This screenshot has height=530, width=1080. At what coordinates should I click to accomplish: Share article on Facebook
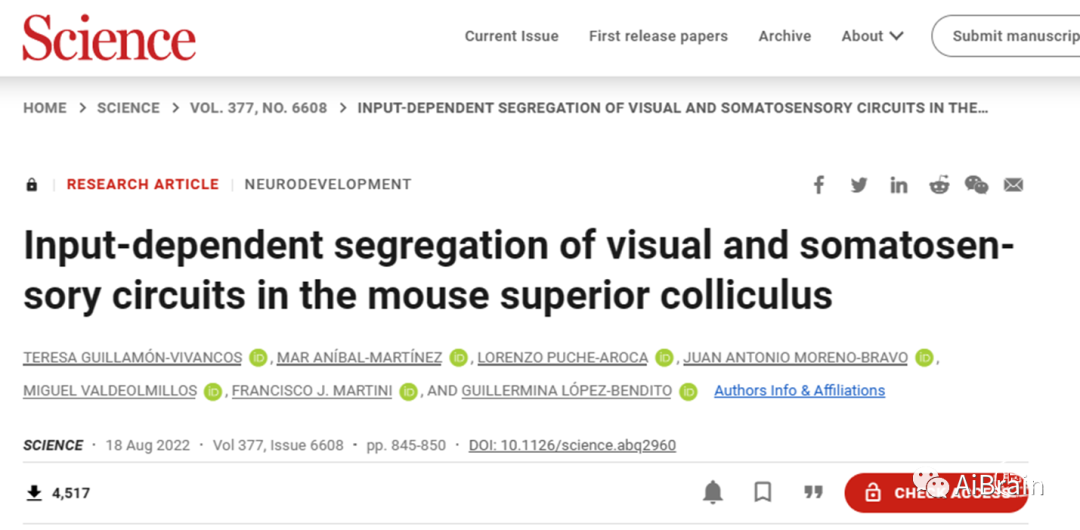click(x=818, y=184)
